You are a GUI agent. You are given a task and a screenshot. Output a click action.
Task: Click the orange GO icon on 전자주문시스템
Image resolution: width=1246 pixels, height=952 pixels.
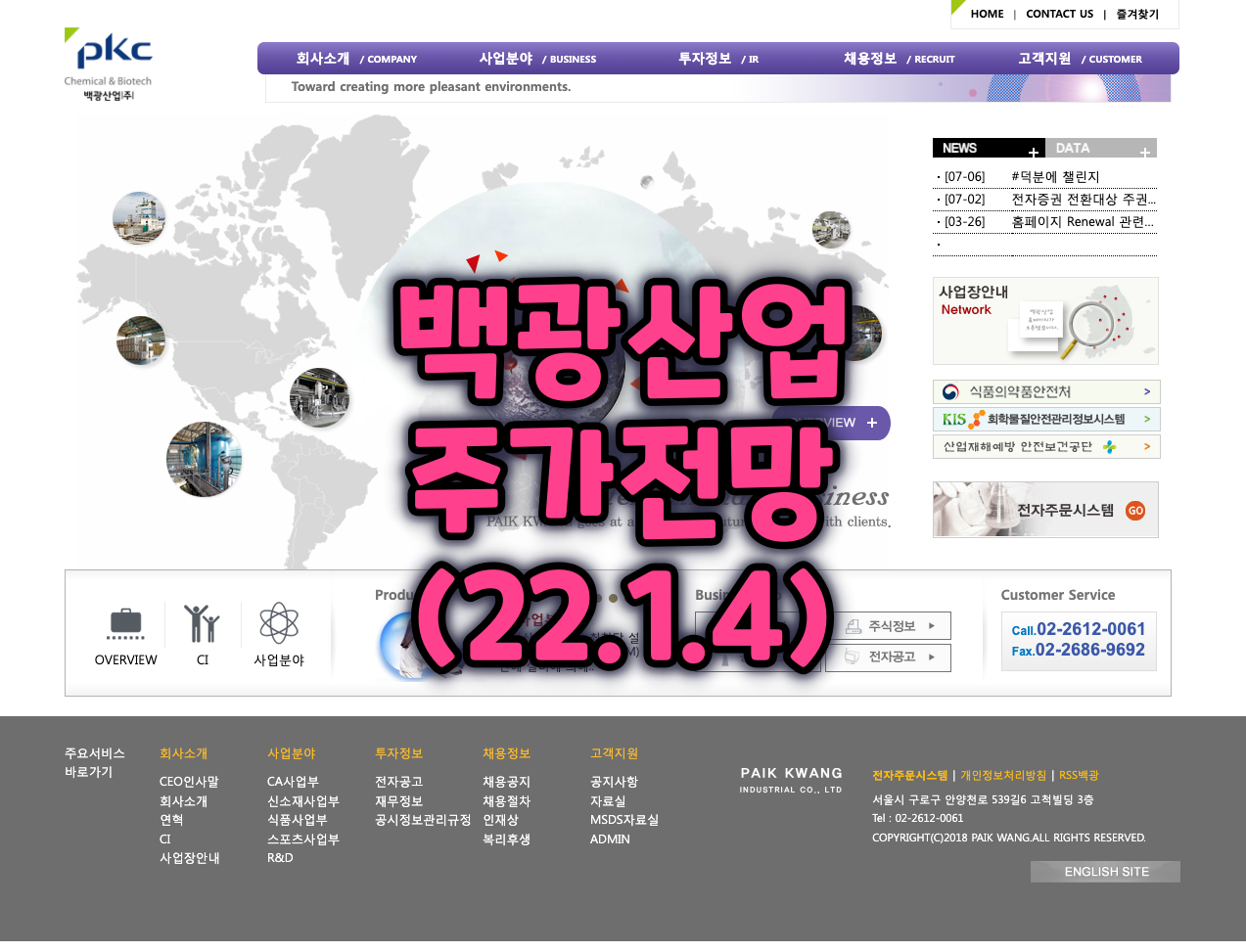click(x=1135, y=511)
